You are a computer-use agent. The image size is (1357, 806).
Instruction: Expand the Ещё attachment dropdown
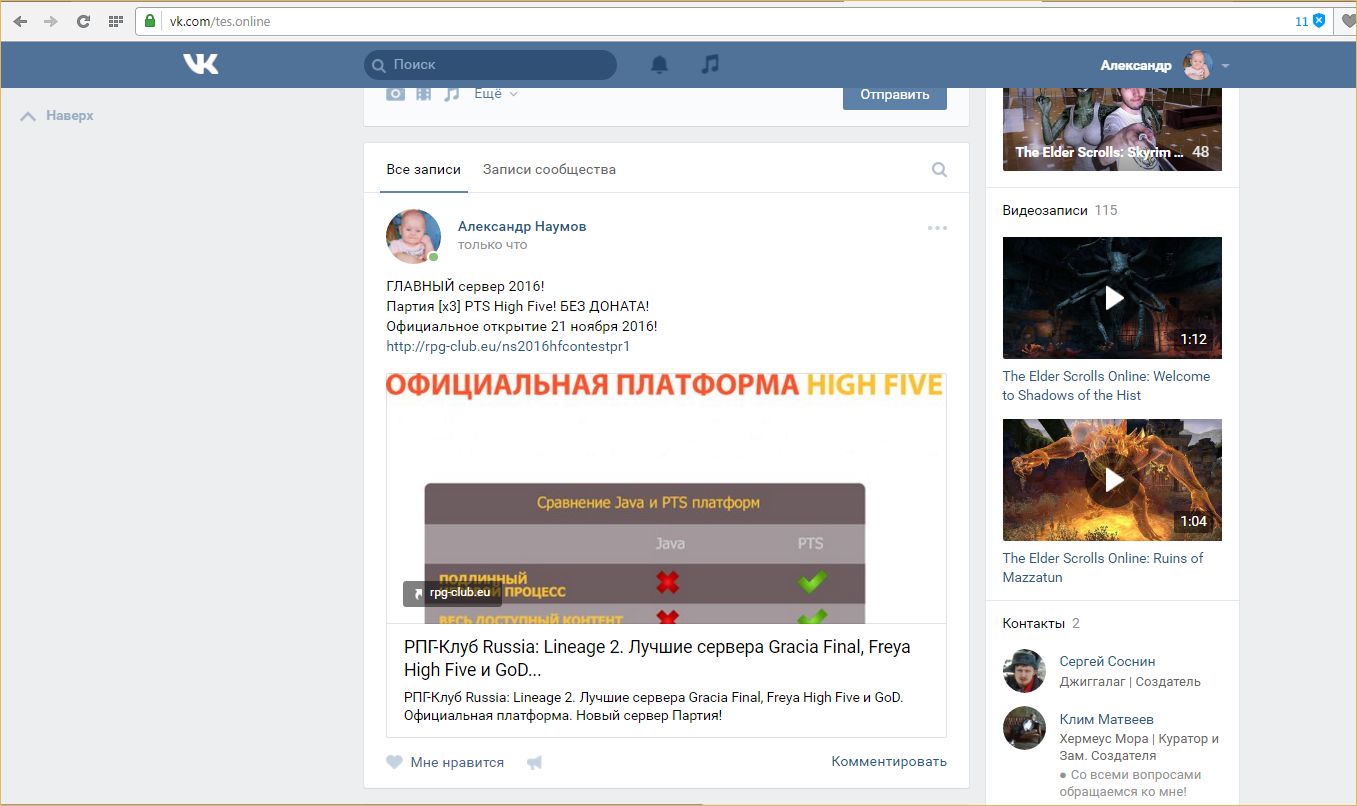pyautogui.click(x=495, y=93)
